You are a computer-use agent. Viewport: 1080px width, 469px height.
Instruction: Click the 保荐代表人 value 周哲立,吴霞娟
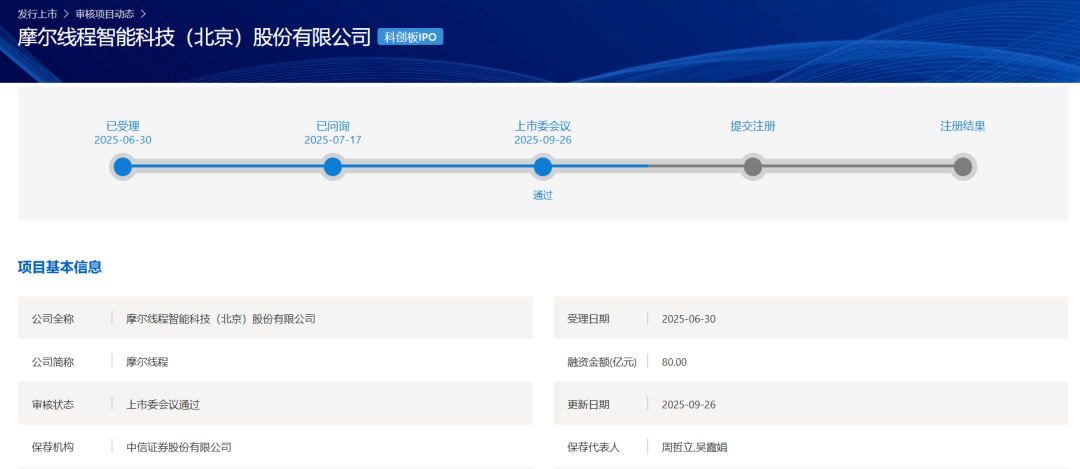[694, 447]
